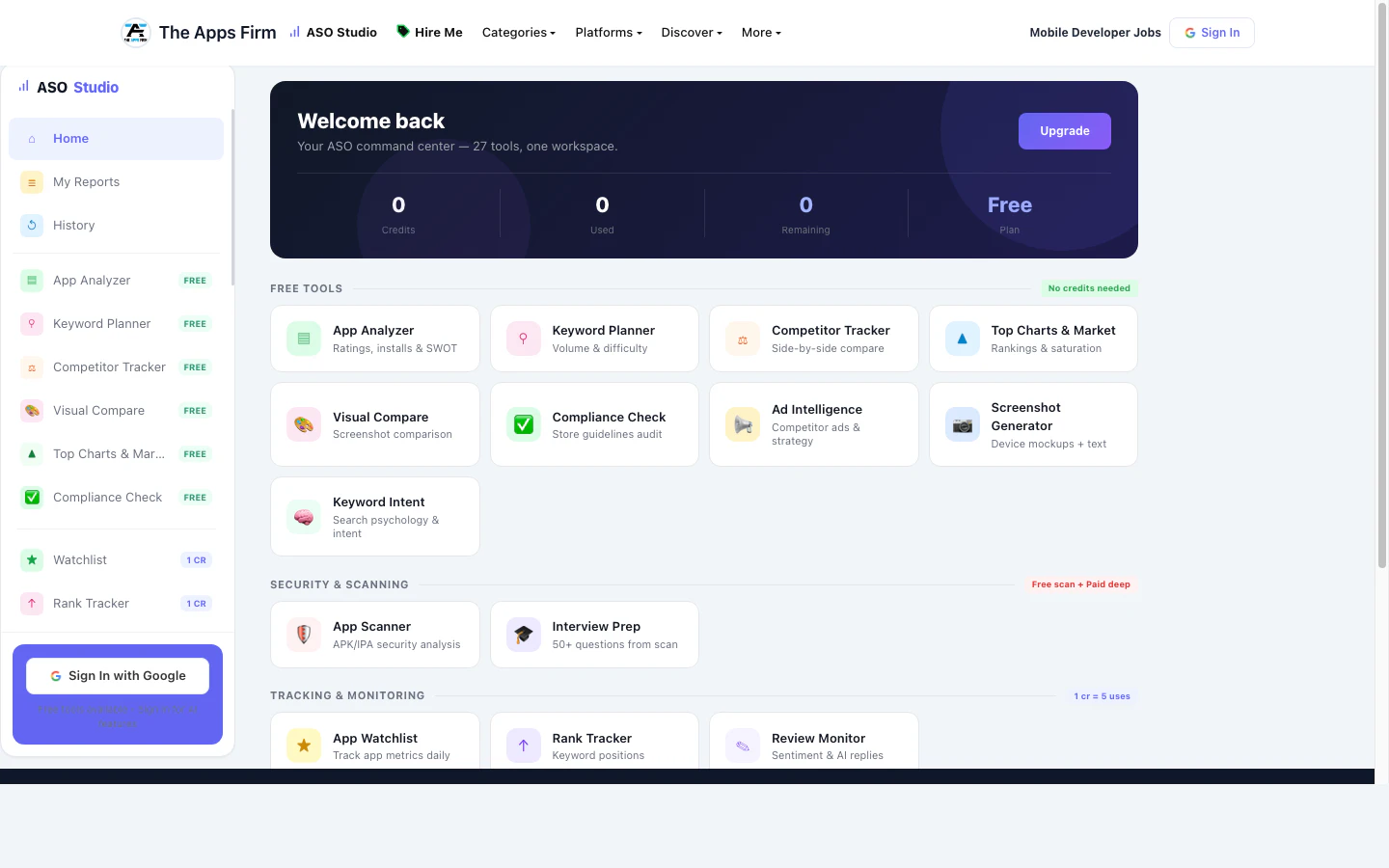1389x868 pixels.
Task: Click Visual Compare palette icon in sidebar
Action: point(32,411)
